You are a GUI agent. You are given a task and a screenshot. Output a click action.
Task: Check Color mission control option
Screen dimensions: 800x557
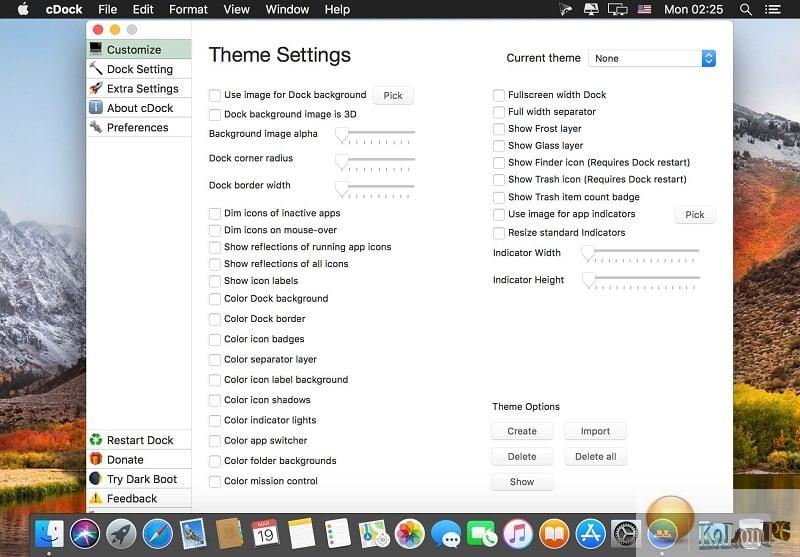click(215, 482)
